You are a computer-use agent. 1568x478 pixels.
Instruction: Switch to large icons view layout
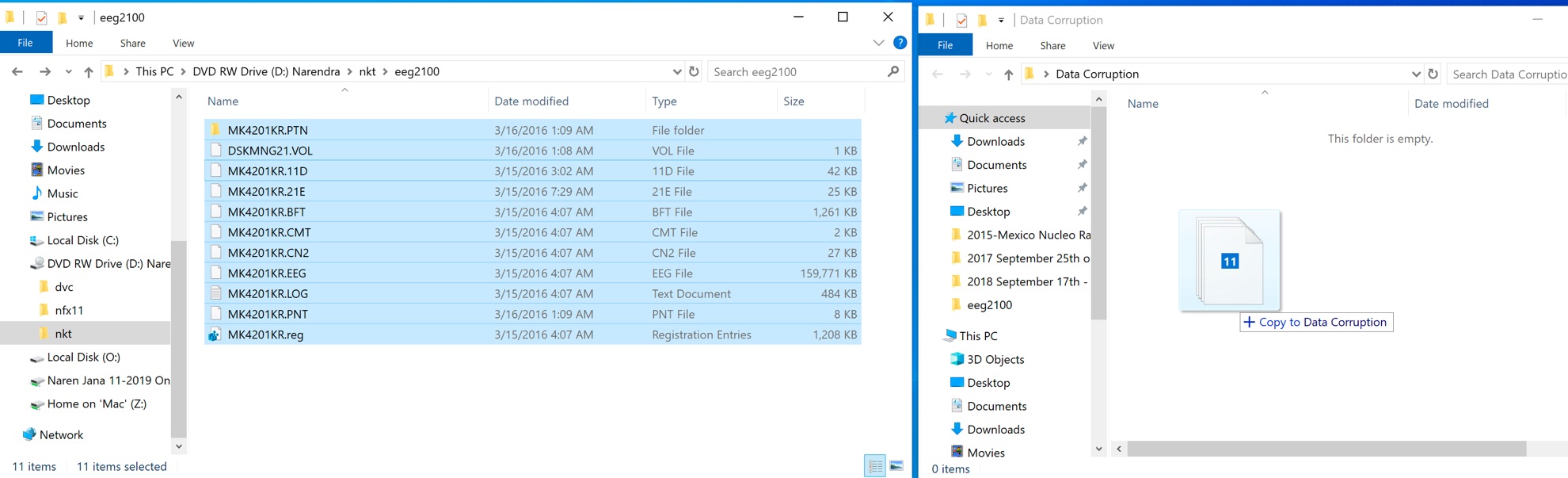(x=896, y=466)
